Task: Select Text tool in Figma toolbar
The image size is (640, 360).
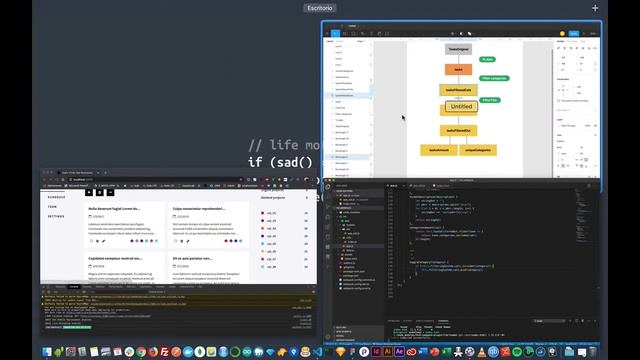Action: tap(371, 33)
